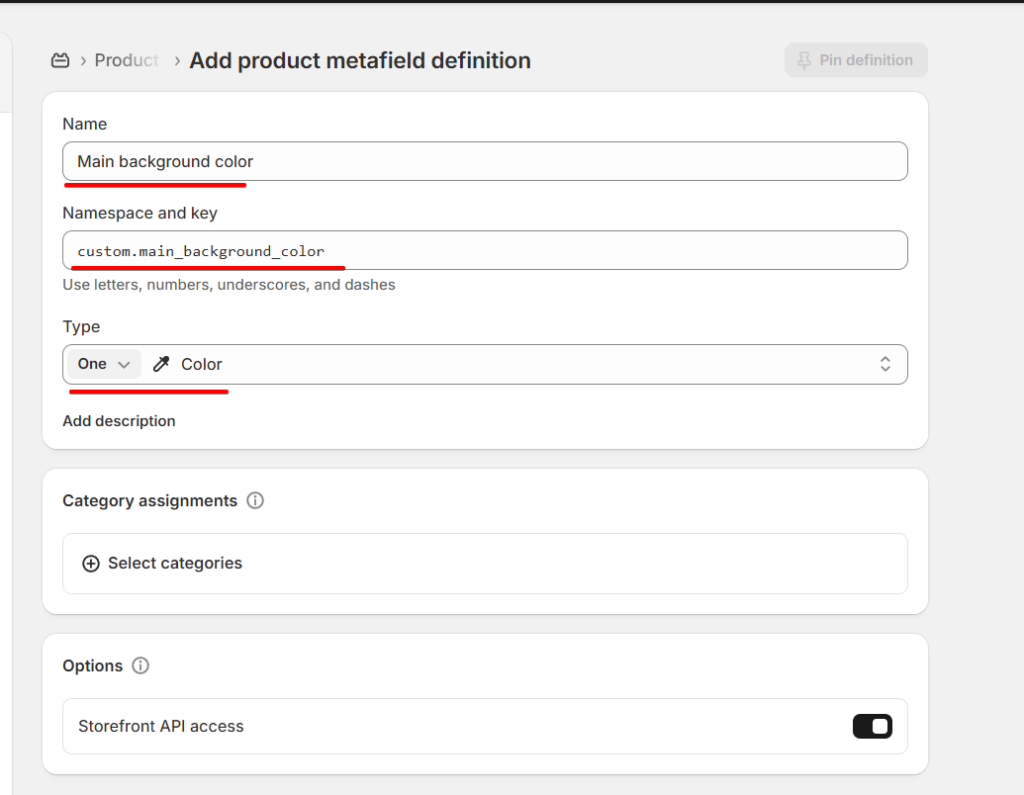1024x795 pixels.
Task: Click the Type label above the selector
Action: click(x=81, y=327)
